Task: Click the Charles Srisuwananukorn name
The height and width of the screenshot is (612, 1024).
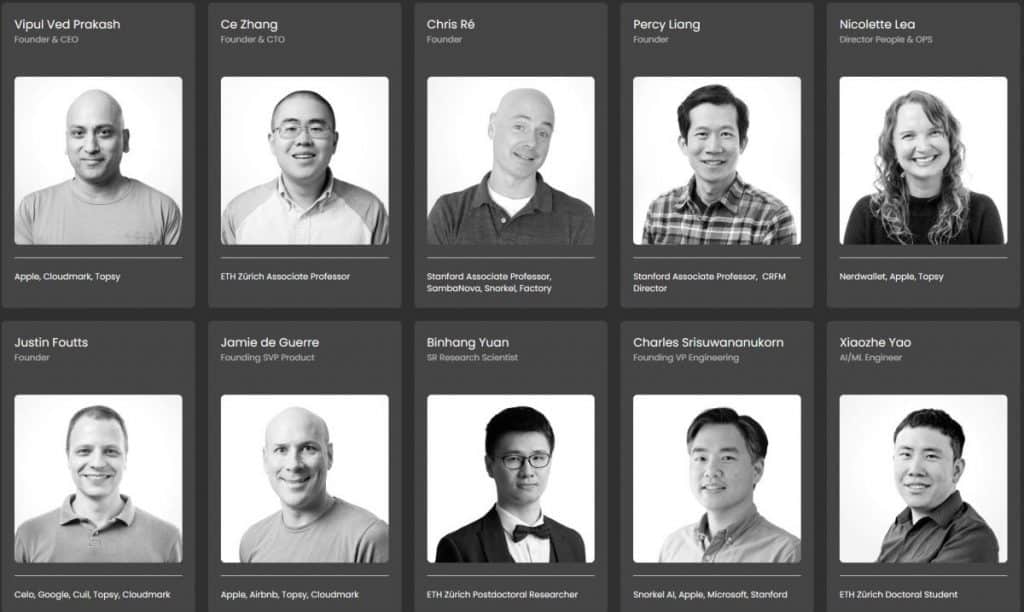Action: (708, 342)
